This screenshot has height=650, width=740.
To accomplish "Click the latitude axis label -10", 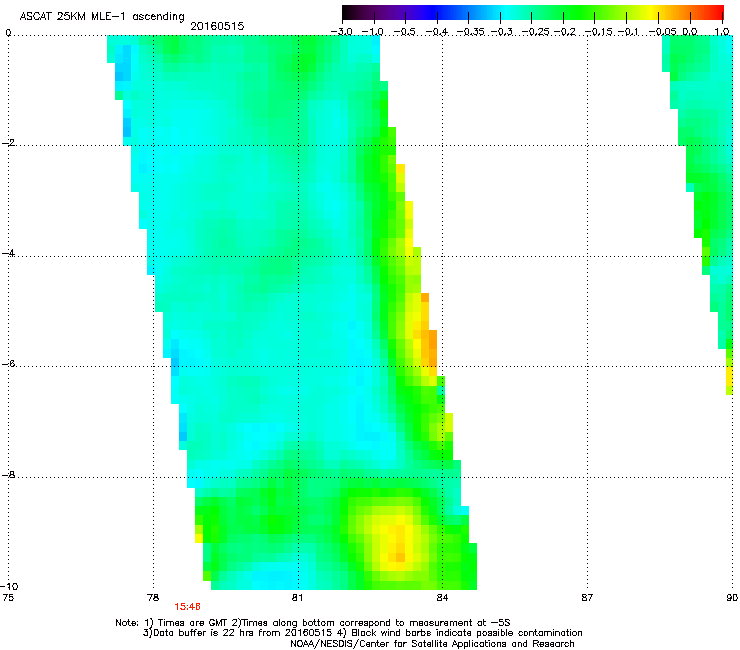I will point(9,586).
